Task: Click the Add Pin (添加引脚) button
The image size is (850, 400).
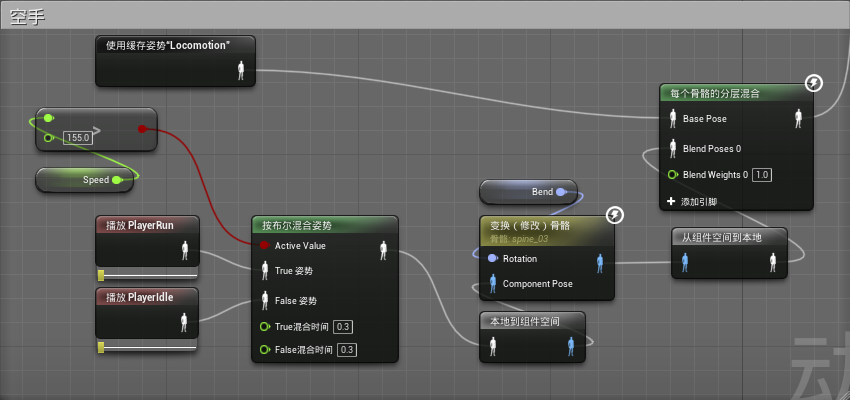Action: pyautogui.click(x=698, y=201)
